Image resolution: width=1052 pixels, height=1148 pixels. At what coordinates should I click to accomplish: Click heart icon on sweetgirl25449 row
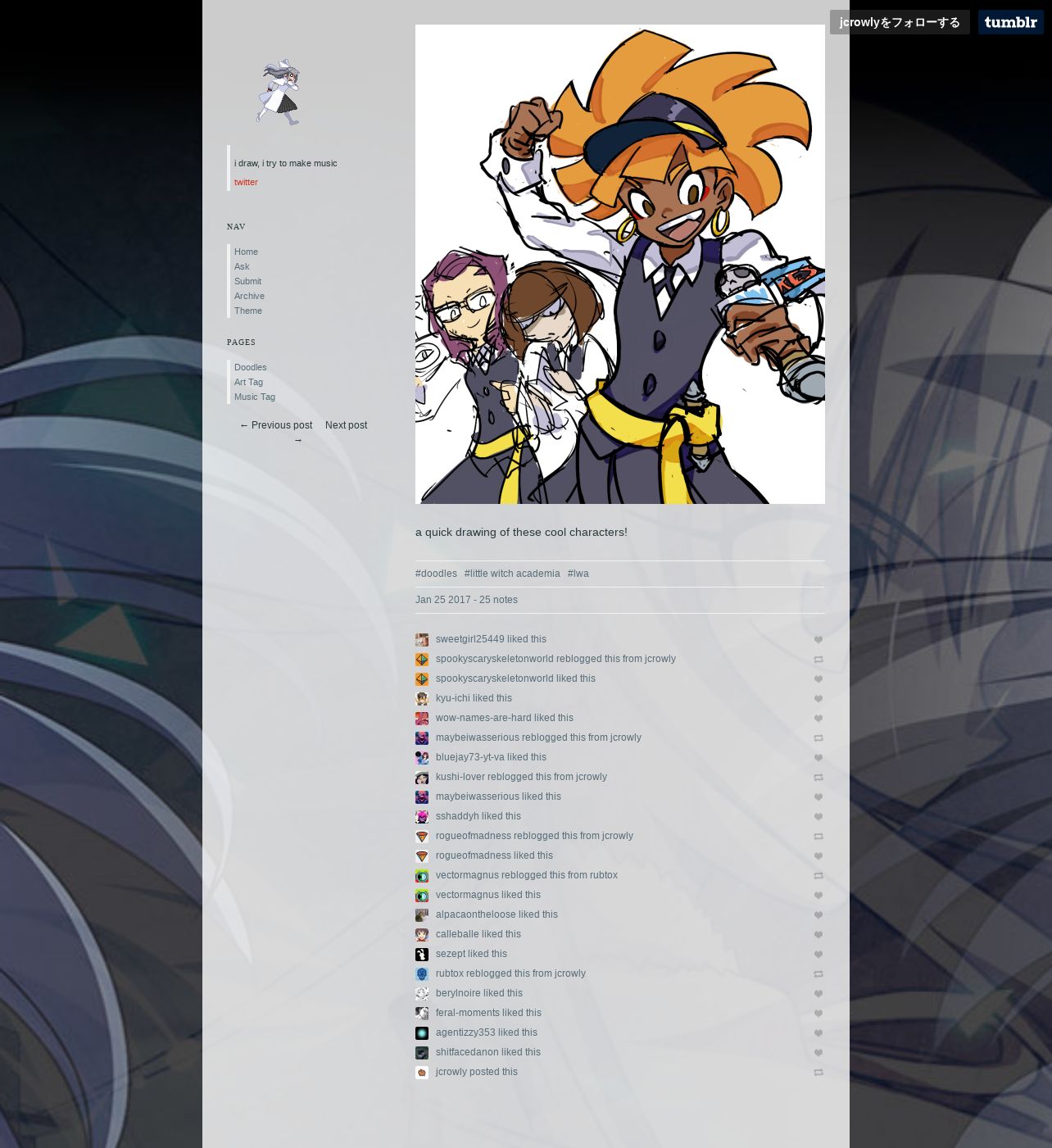click(x=818, y=640)
